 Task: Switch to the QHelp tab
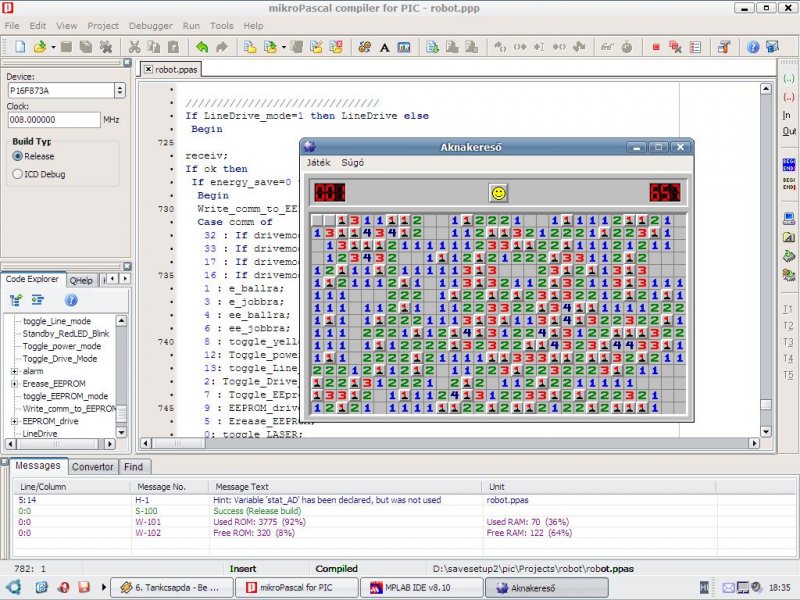tap(81, 280)
